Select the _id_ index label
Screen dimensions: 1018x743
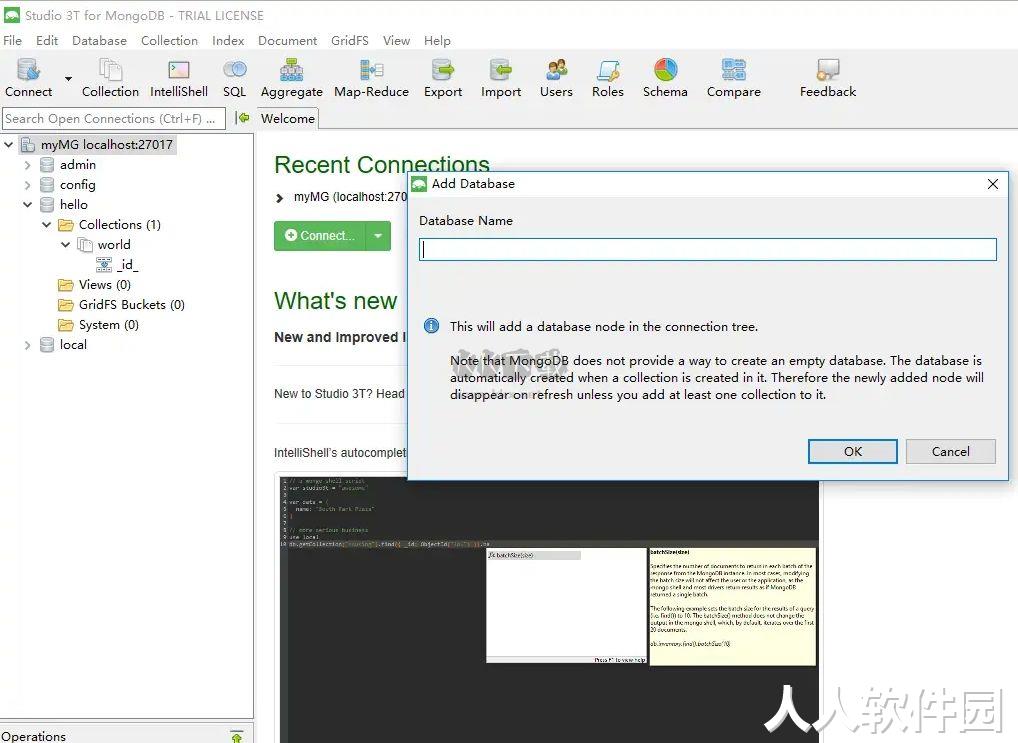[x=127, y=264]
